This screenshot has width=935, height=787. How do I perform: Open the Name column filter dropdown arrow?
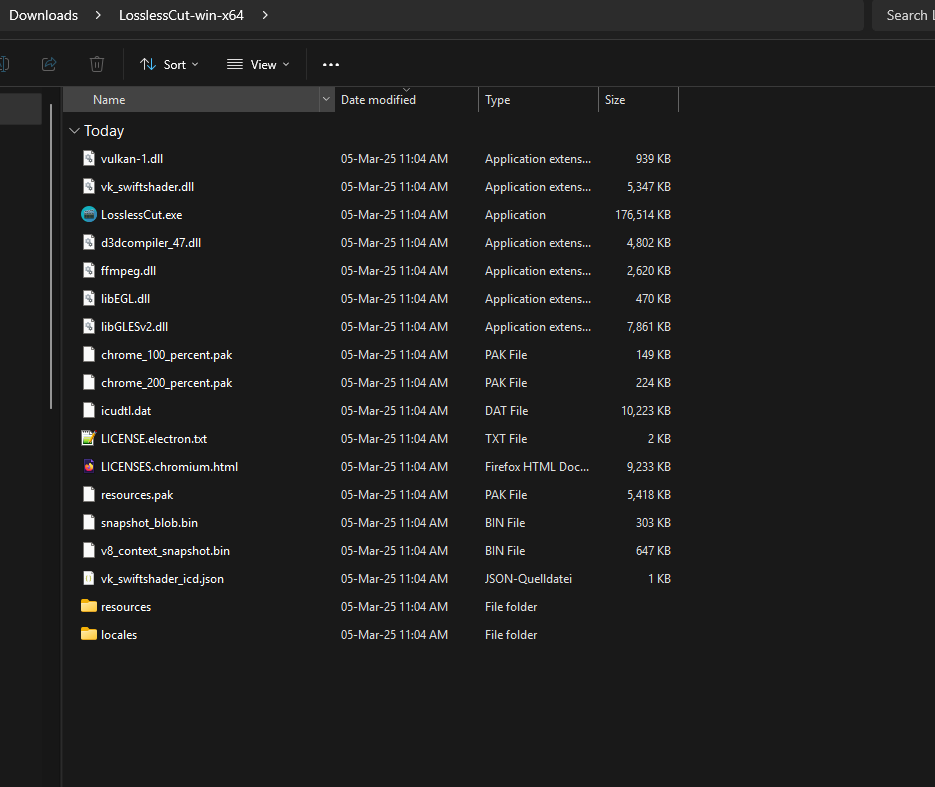pos(326,100)
